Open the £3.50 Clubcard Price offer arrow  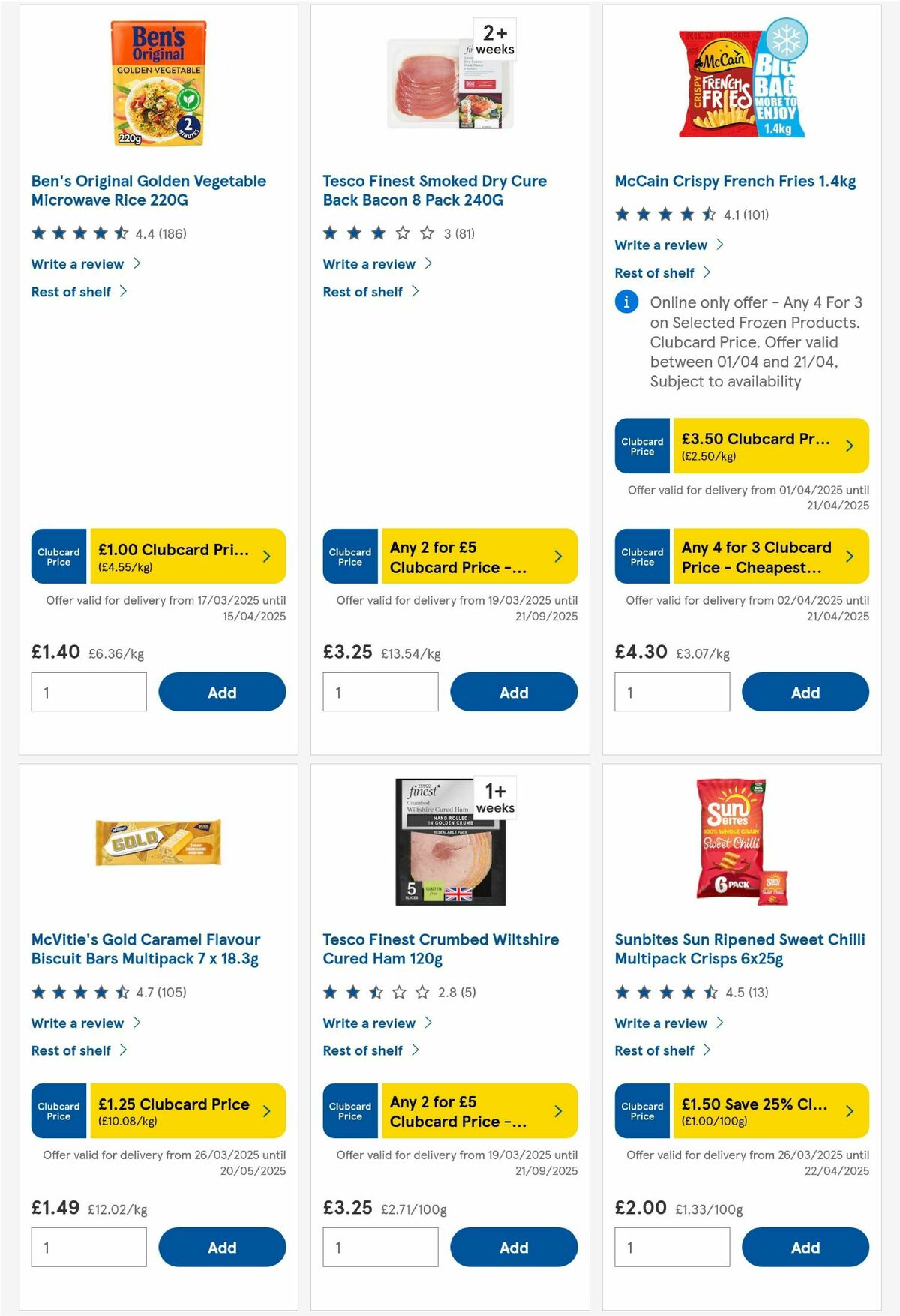coord(849,446)
